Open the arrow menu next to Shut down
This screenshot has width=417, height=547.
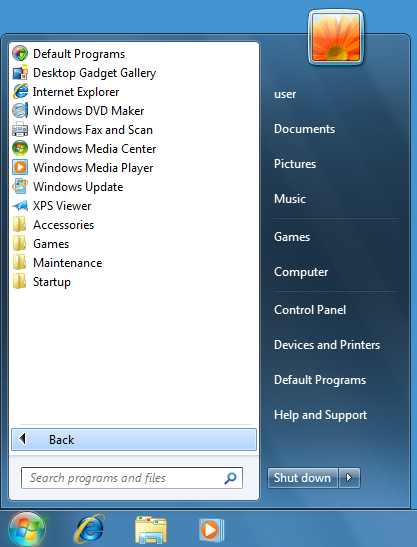349,478
